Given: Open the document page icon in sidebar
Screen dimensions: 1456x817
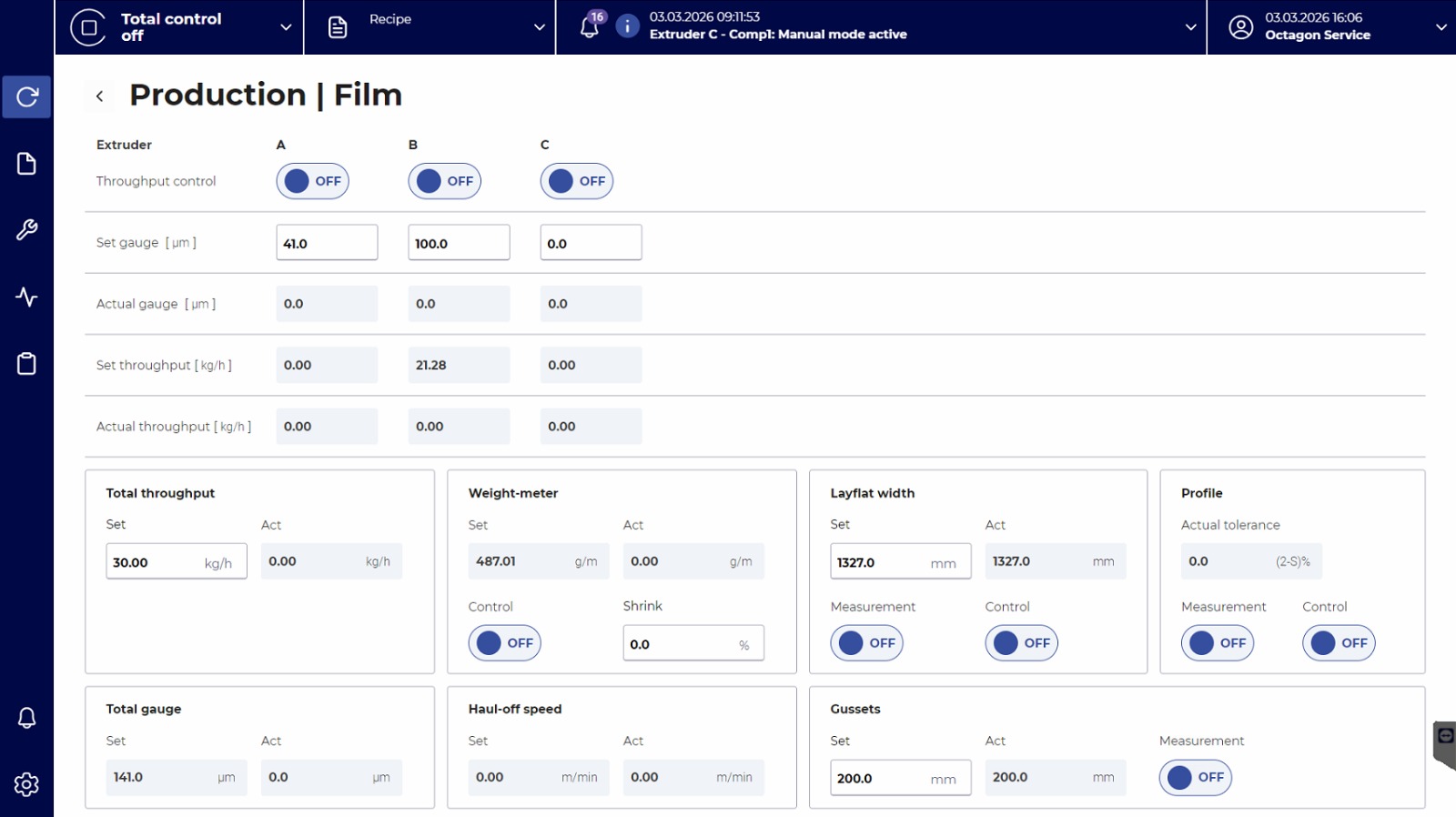Looking at the screenshot, I should 26,164.
